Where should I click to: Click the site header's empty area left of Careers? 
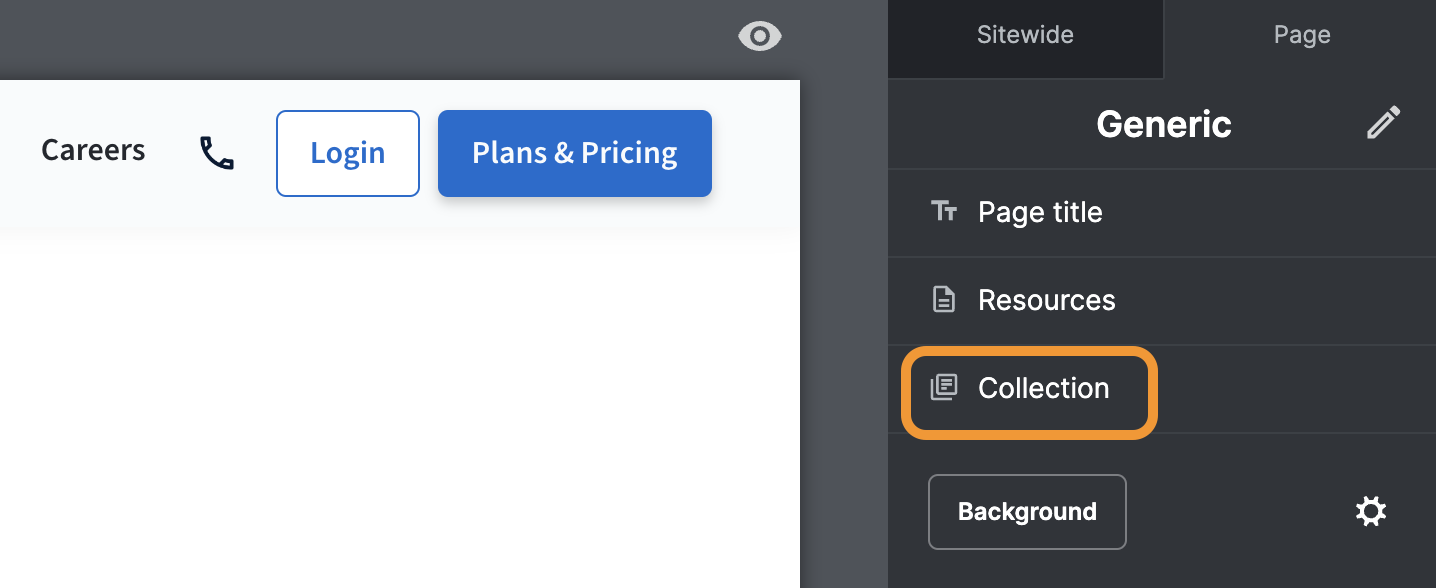[x=15, y=150]
